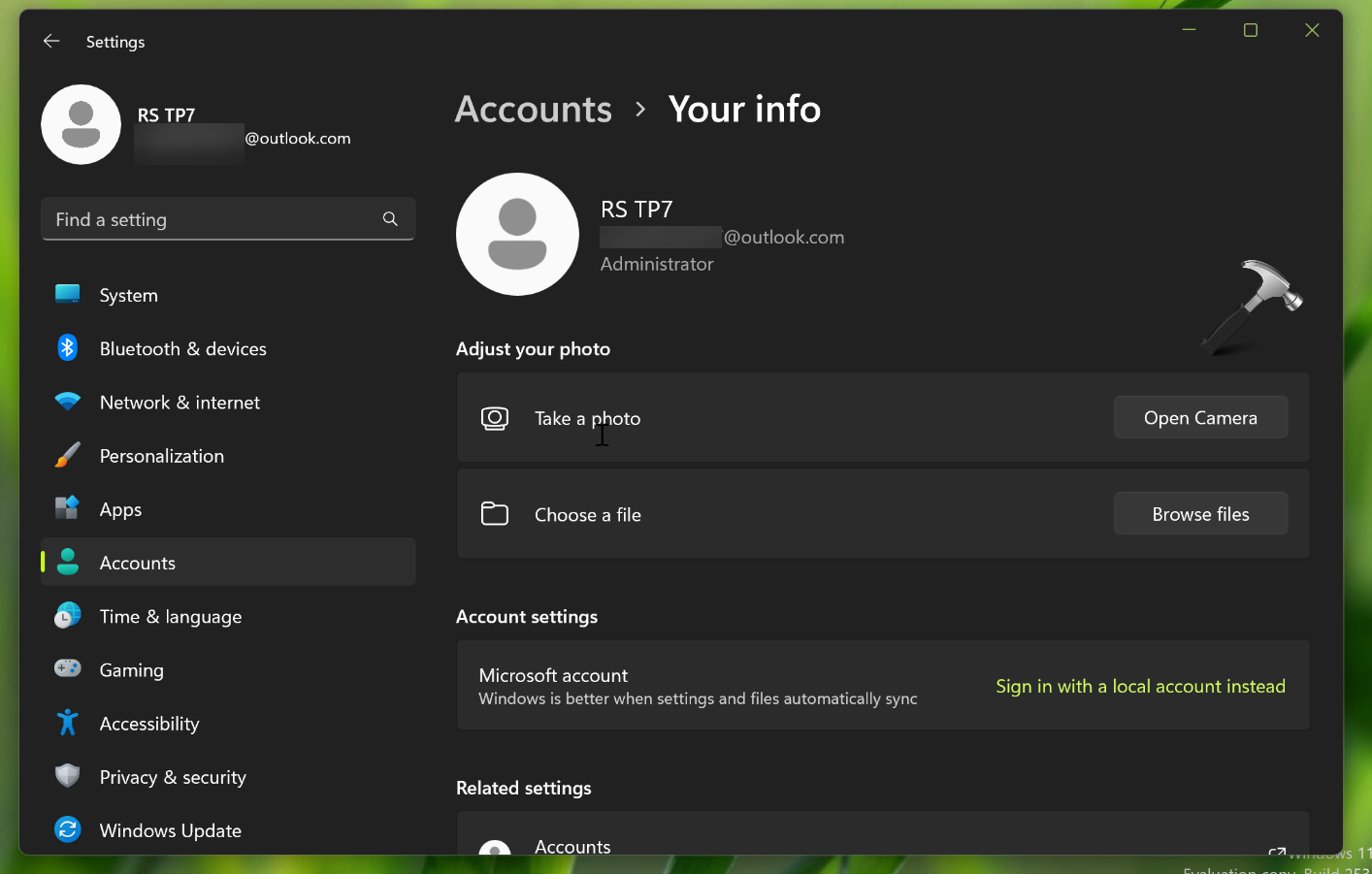Click the Apps icon in sidebar
This screenshot has width=1372, height=874.
[68, 508]
